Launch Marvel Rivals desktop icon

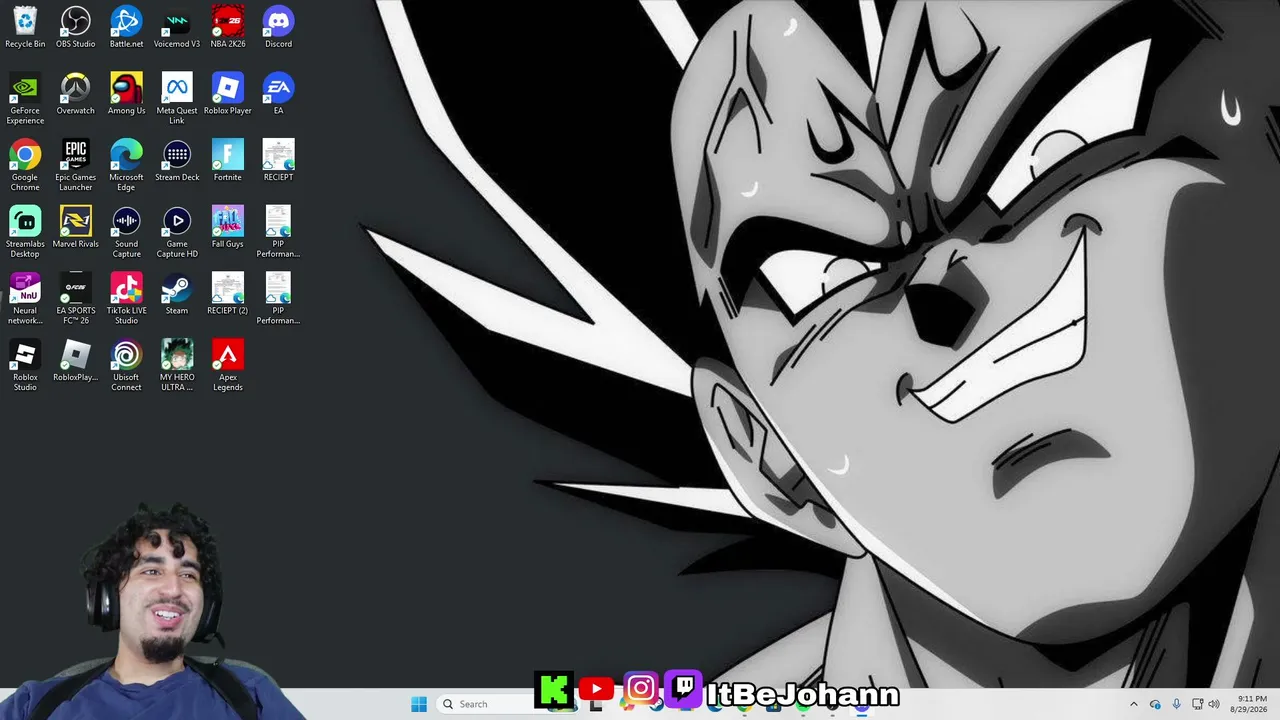pyautogui.click(x=76, y=228)
